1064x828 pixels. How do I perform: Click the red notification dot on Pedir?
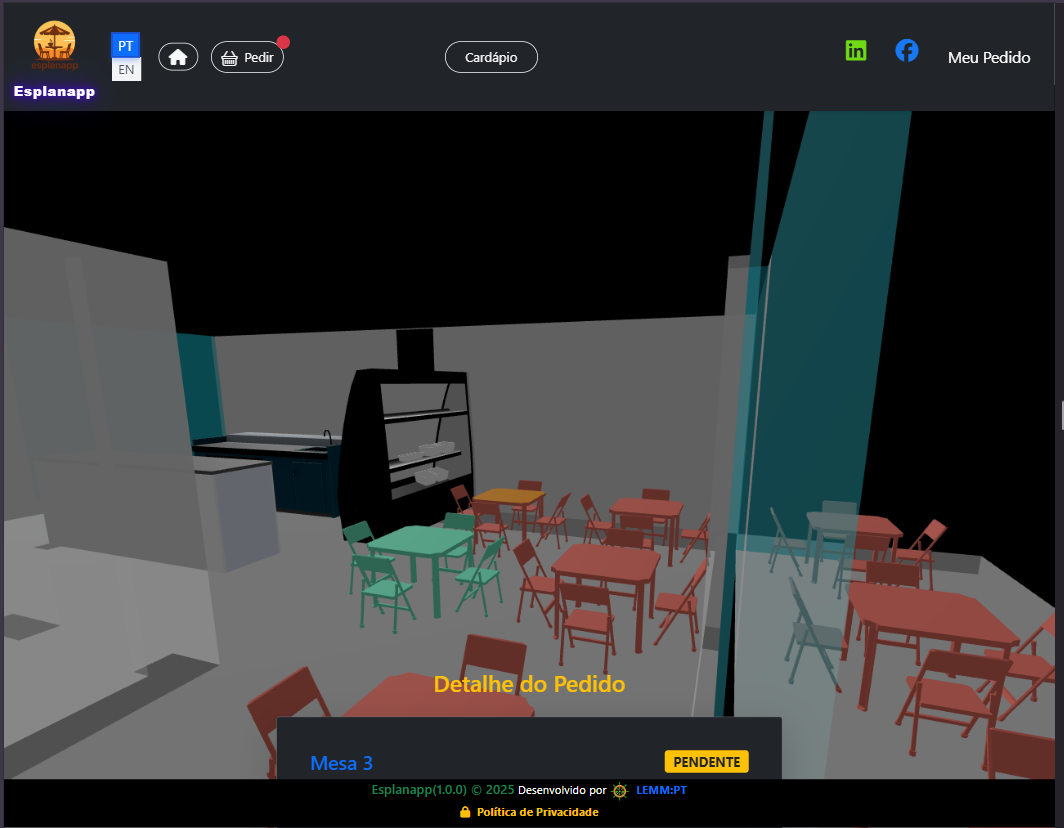pyautogui.click(x=283, y=42)
